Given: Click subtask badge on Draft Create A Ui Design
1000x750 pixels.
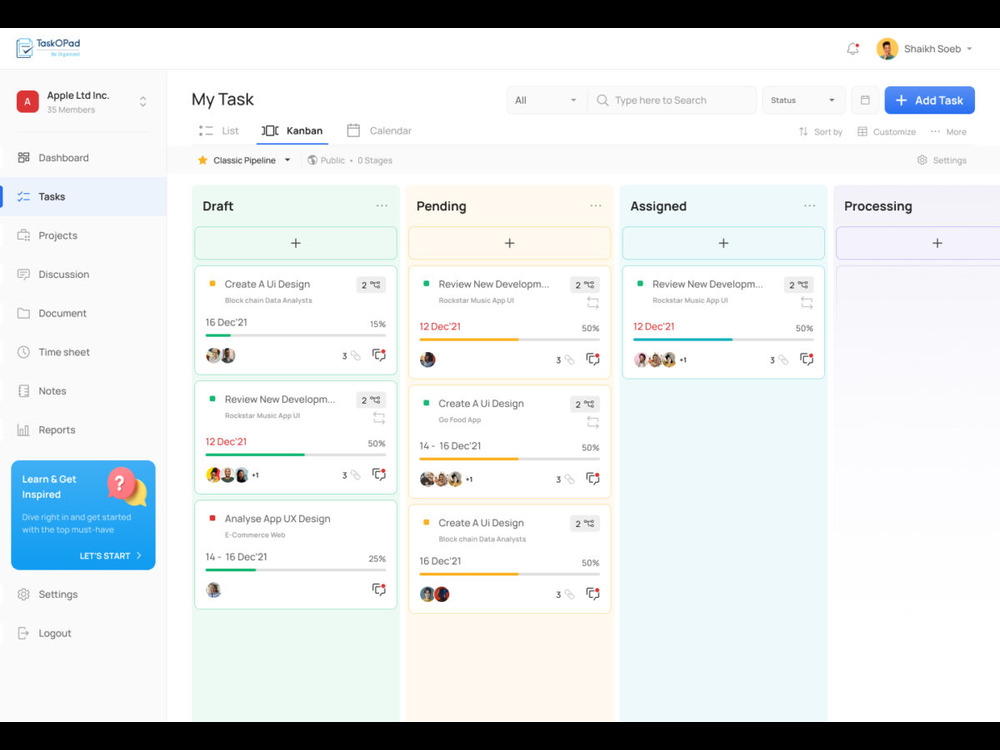Looking at the screenshot, I should tap(371, 284).
